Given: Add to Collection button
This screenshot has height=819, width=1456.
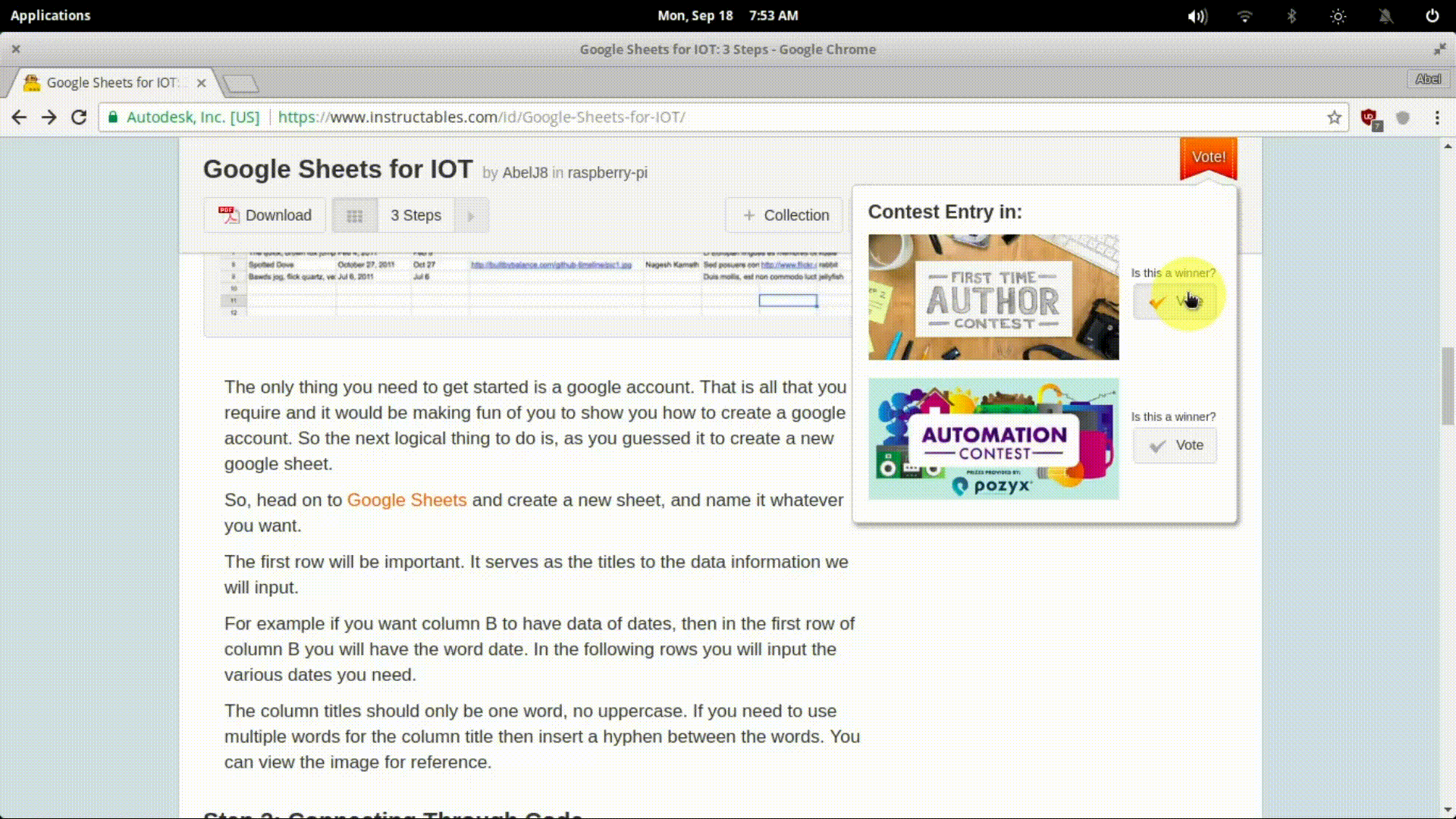Looking at the screenshot, I should coord(786,215).
